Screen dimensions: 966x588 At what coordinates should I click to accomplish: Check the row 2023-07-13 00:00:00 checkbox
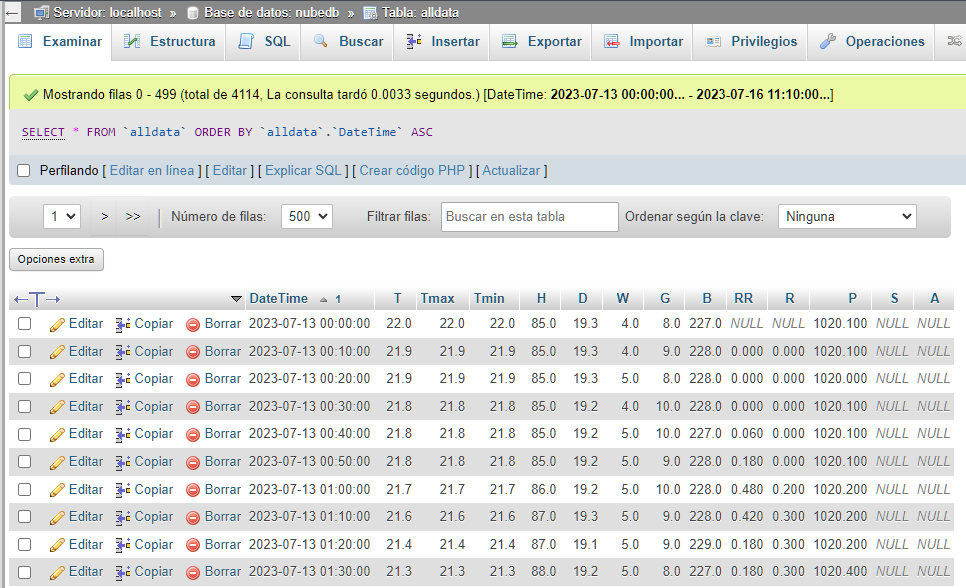[25, 324]
